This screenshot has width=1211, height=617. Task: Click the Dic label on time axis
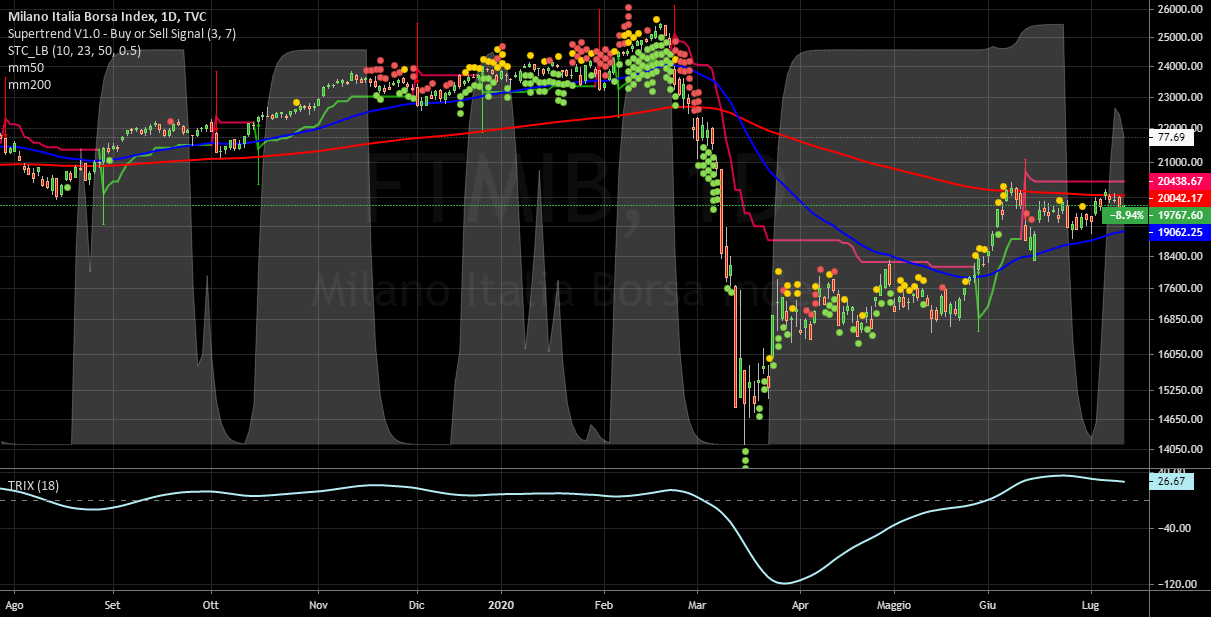tap(417, 606)
